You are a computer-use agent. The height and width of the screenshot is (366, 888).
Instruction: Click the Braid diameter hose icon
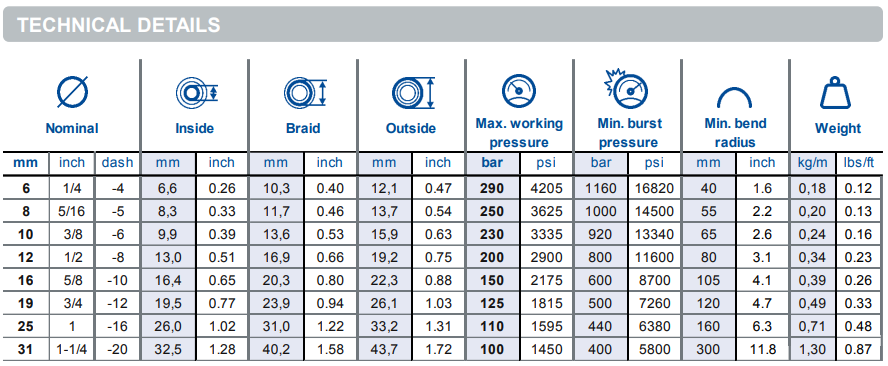306,92
